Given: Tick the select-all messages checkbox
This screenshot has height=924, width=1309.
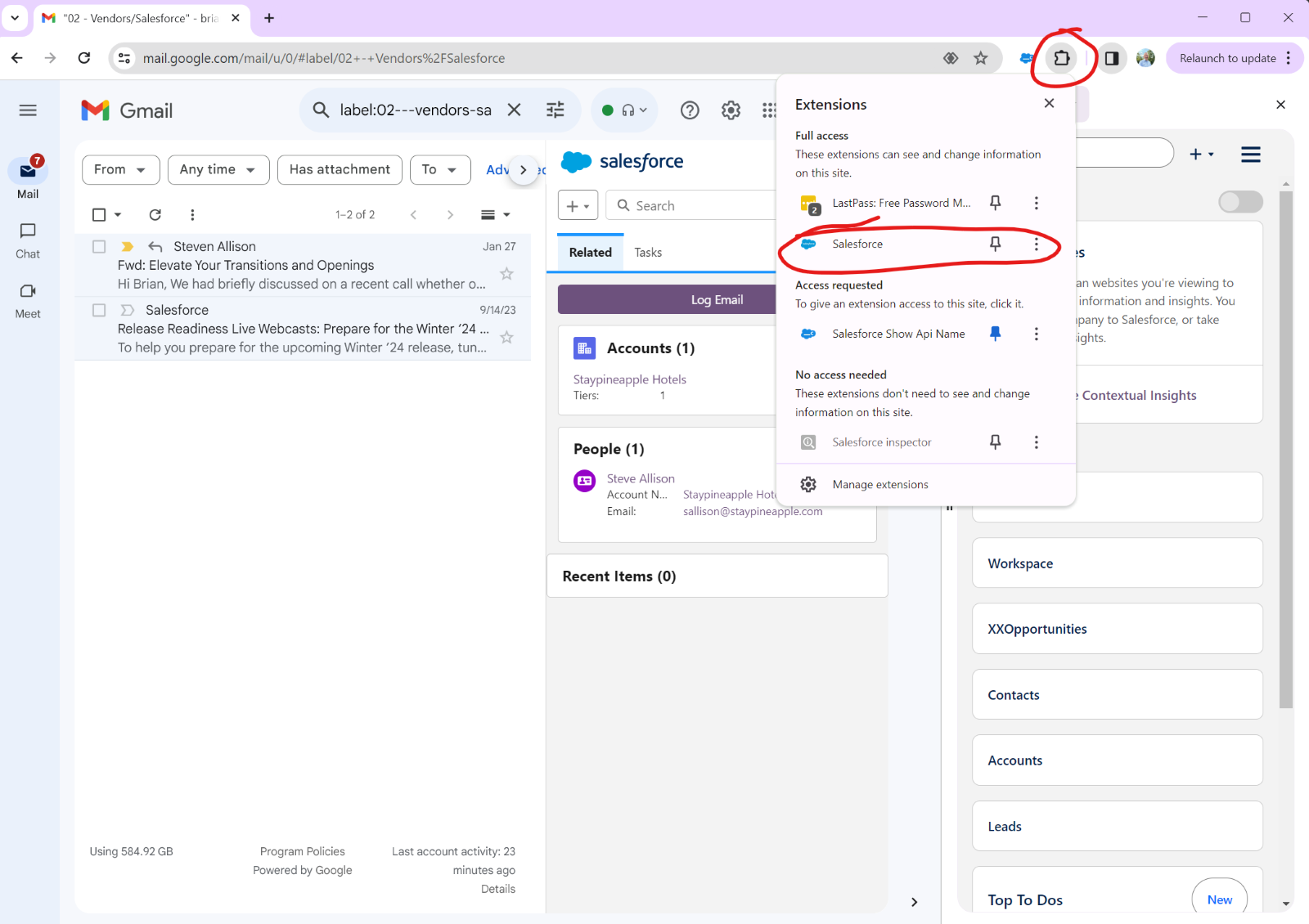Looking at the screenshot, I should click(99, 215).
